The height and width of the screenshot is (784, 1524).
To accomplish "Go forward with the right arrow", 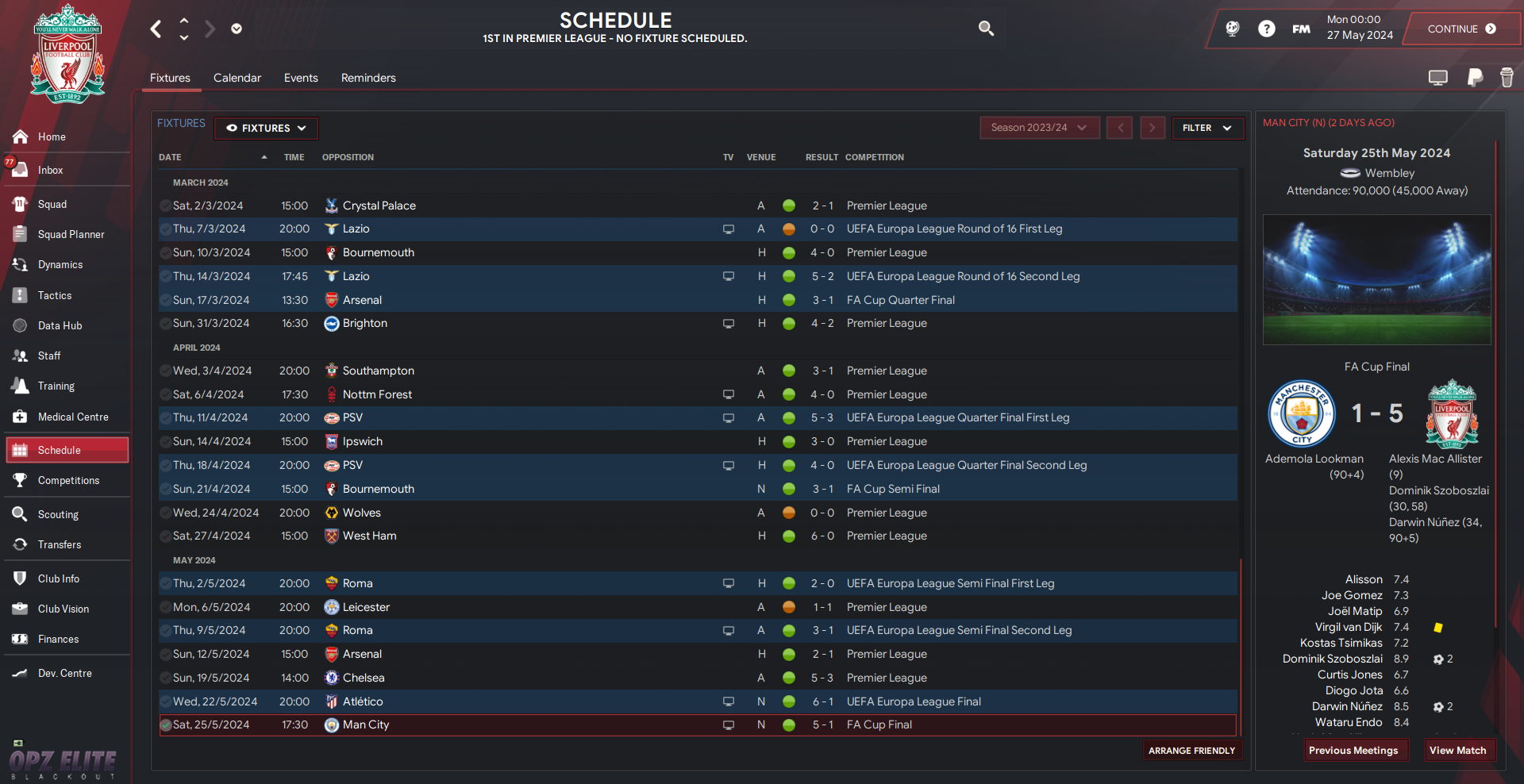I will pyautogui.click(x=210, y=29).
